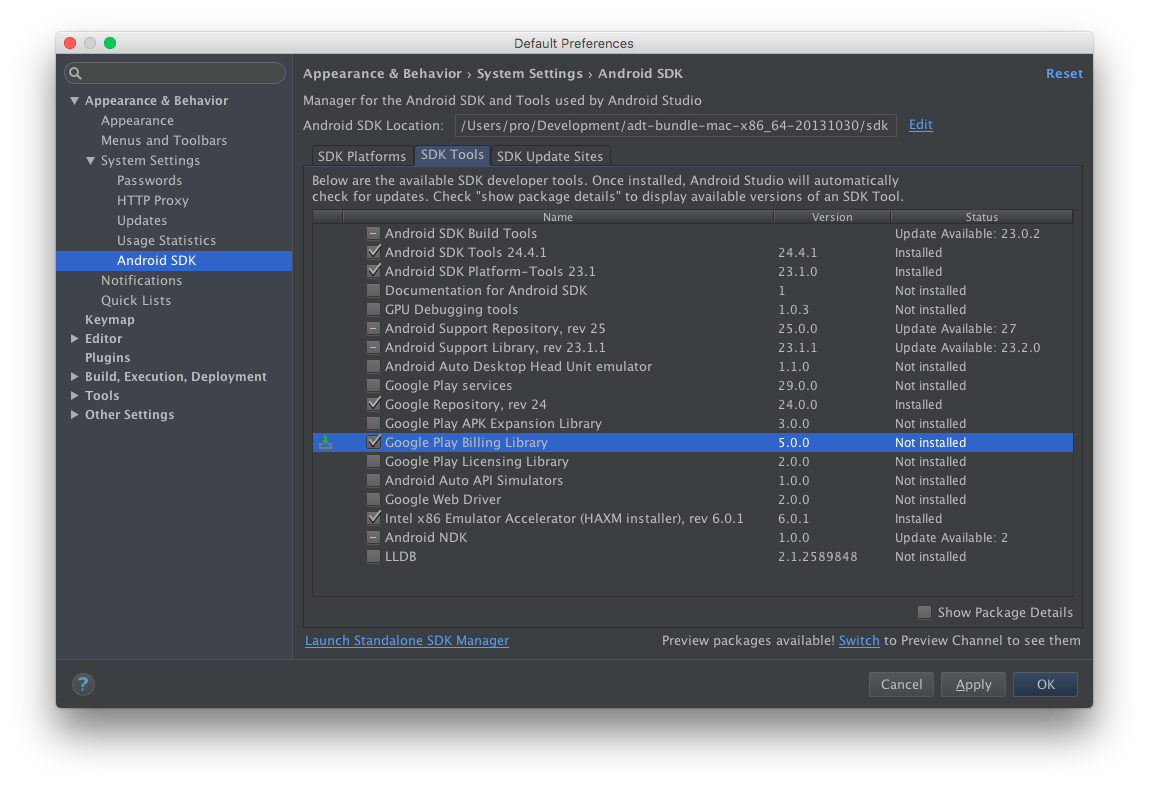Expand Other Settings arrow
1149x788 pixels.
(75, 415)
